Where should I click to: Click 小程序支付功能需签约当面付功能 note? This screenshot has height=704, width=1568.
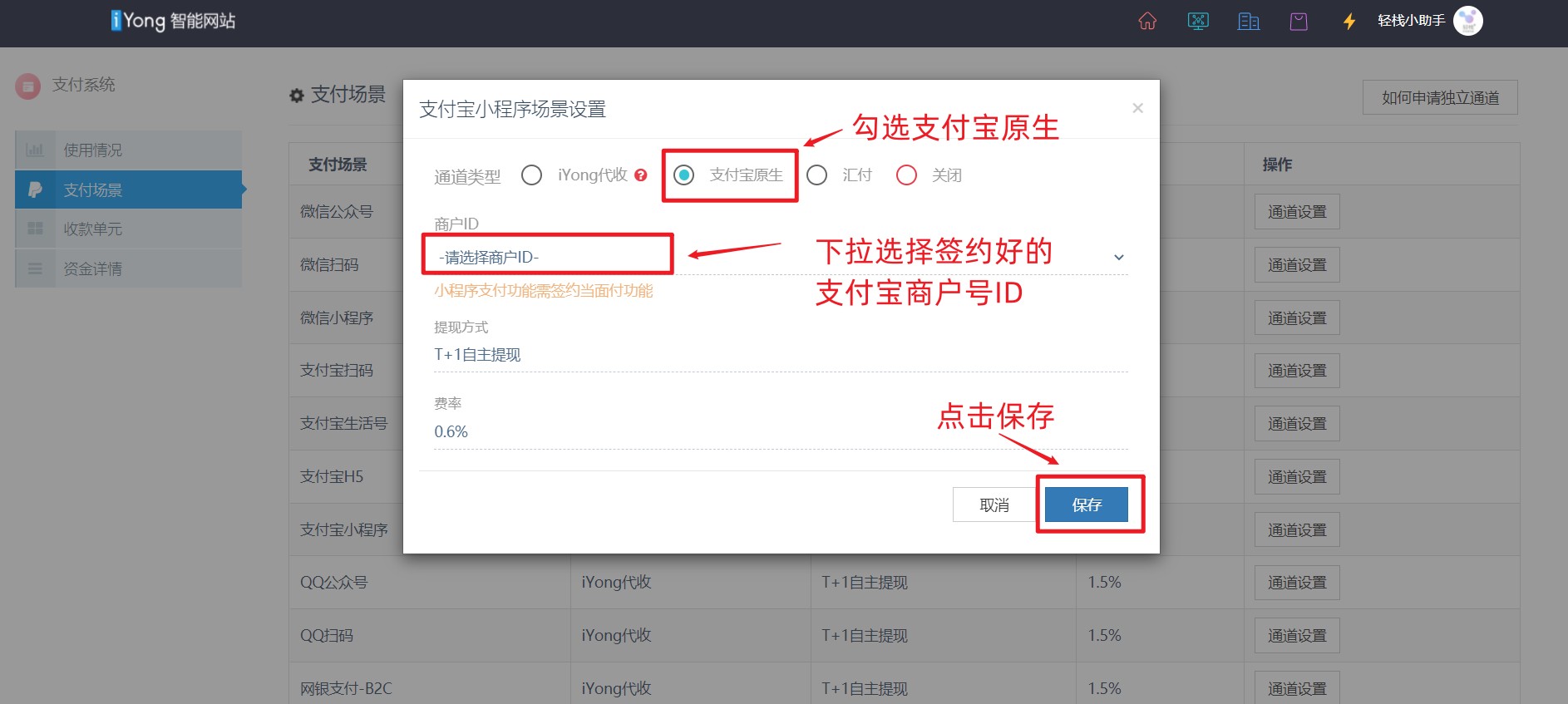coord(544,291)
